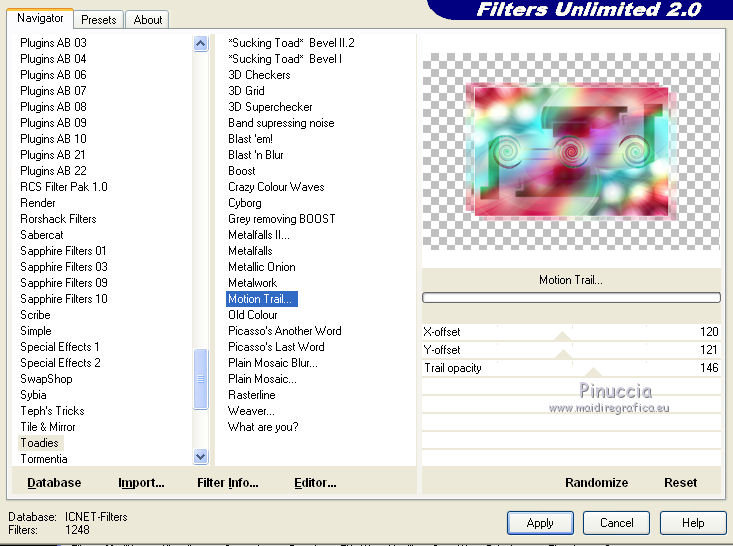Choose the 3D Checkers filter
Image resolution: width=733 pixels, height=546 pixels.
[259, 75]
